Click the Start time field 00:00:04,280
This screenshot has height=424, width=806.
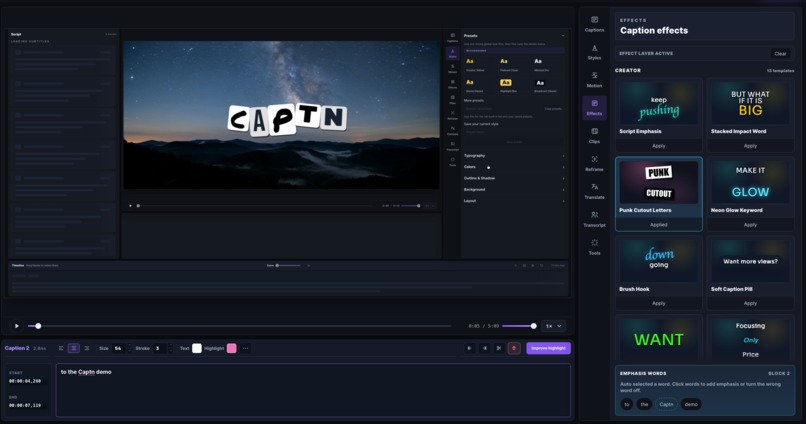tap(26, 381)
